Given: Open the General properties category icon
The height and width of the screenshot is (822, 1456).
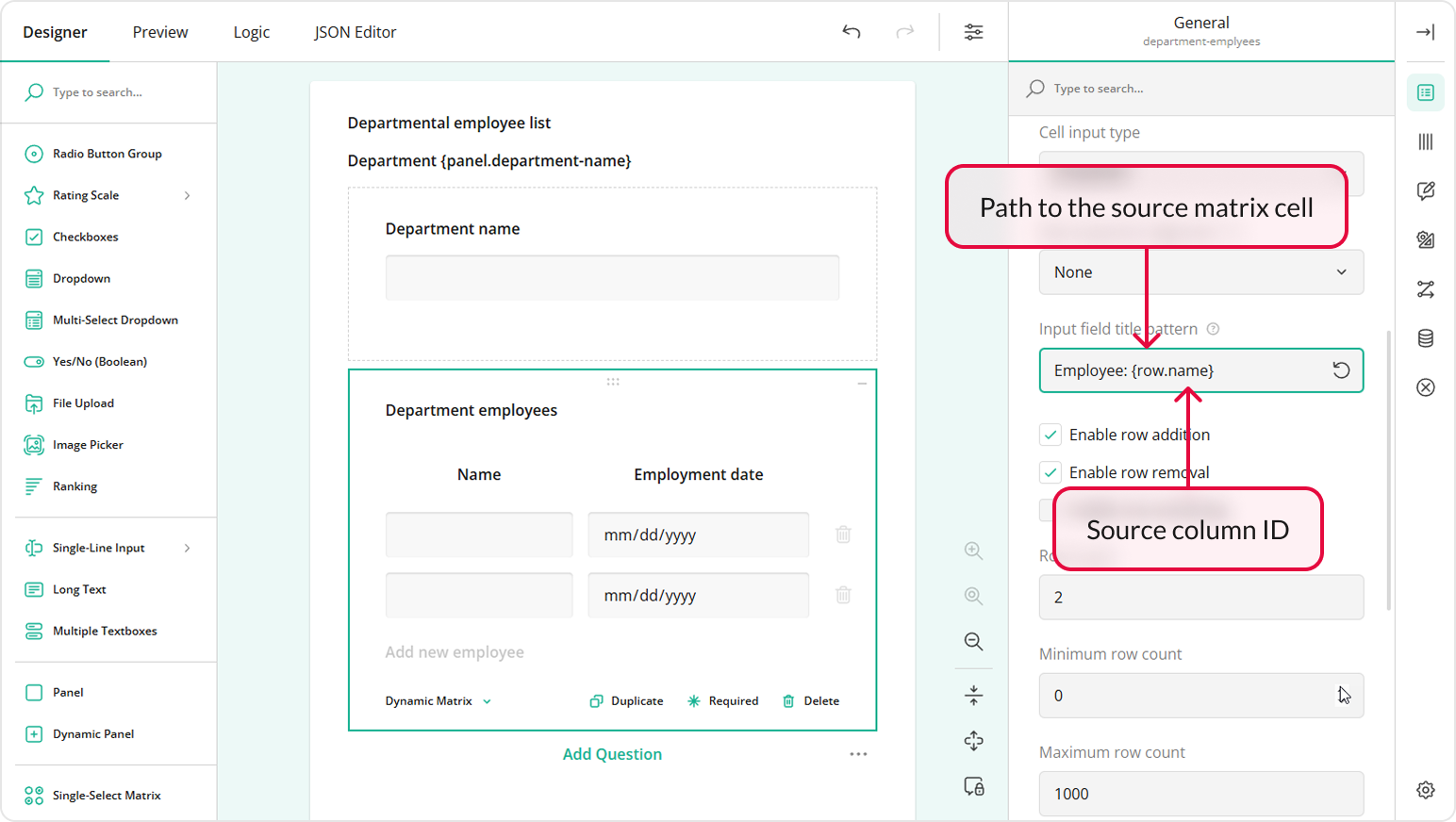Looking at the screenshot, I should tap(1425, 92).
